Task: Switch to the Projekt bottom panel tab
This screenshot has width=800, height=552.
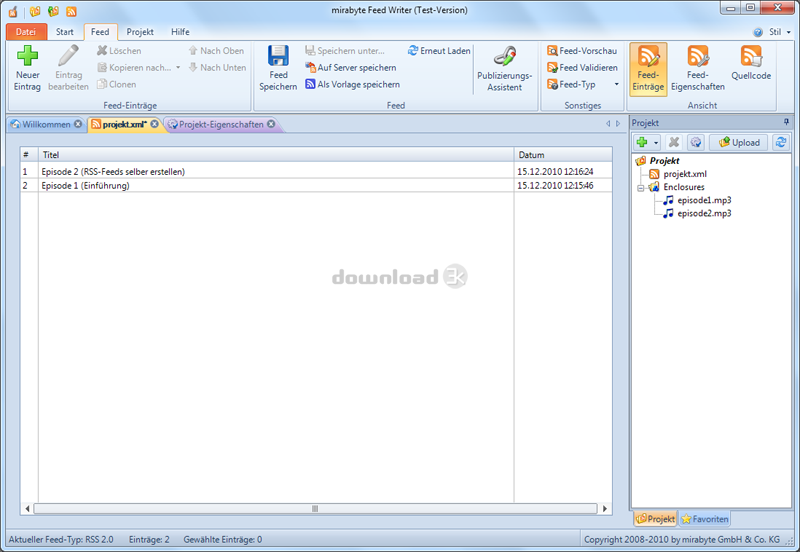Action: pyautogui.click(x=656, y=519)
